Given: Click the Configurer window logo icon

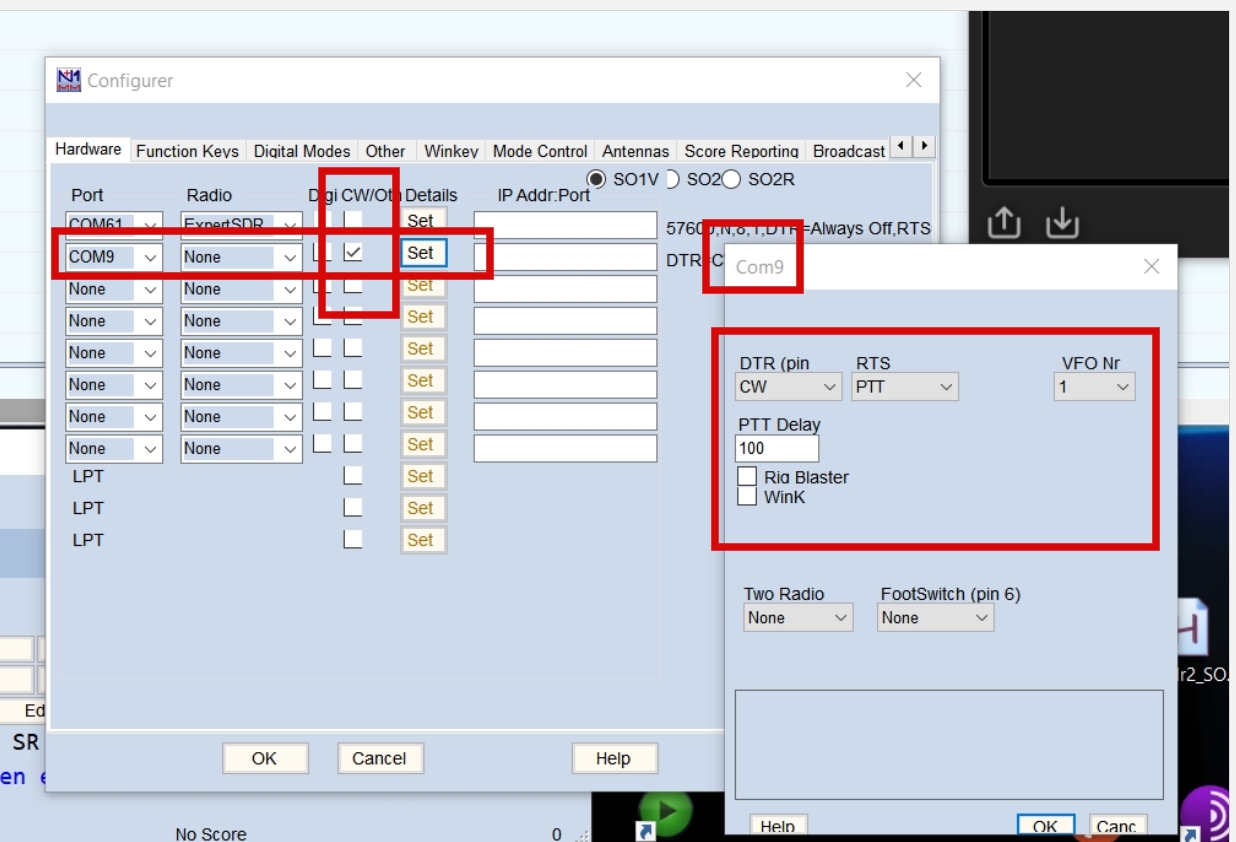Looking at the screenshot, I should (x=69, y=80).
